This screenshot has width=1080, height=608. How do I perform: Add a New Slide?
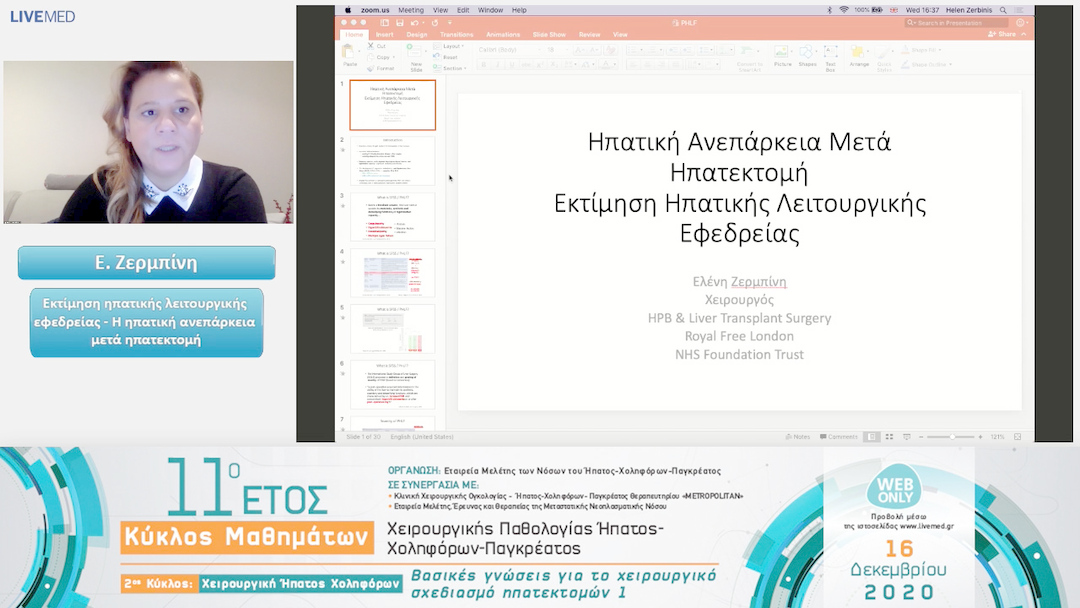pyautogui.click(x=416, y=59)
